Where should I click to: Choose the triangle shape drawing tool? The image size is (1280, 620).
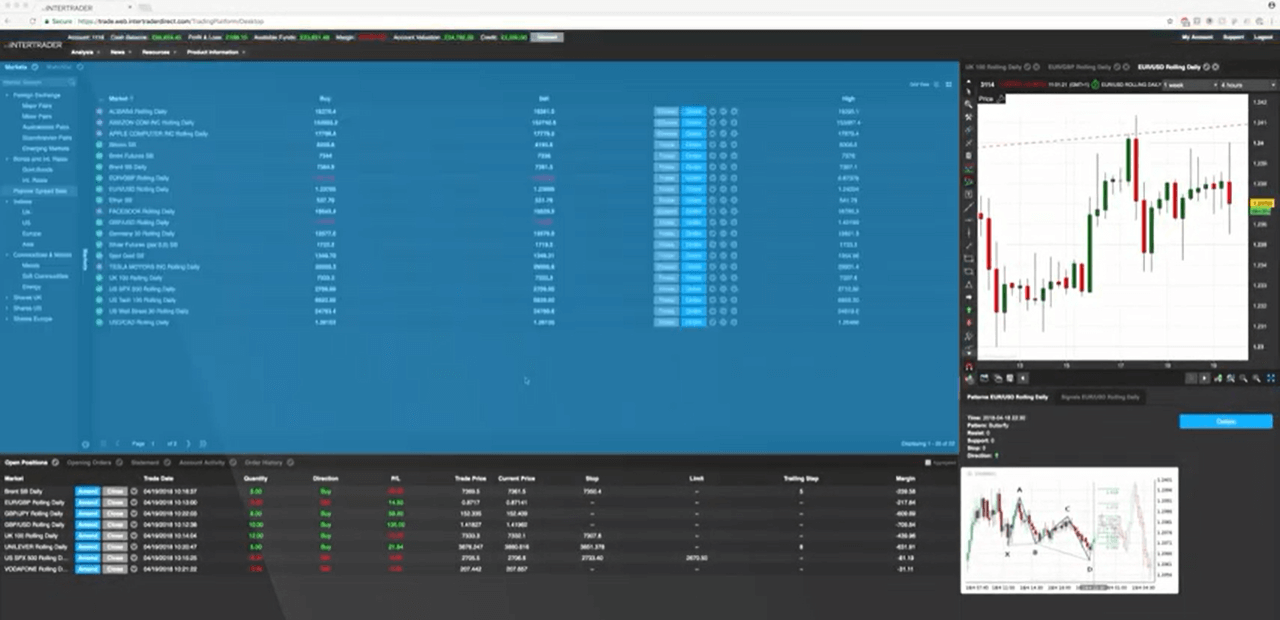pos(968,284)
